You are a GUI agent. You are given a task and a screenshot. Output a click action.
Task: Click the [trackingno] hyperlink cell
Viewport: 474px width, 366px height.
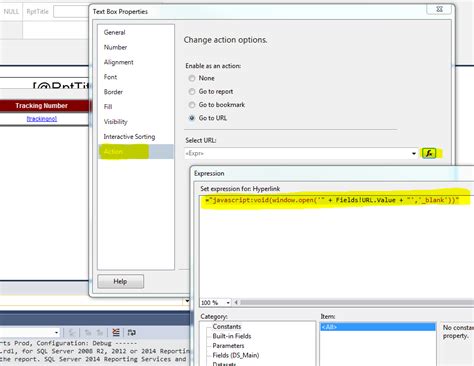pyautogui.click(x=42, y=119)
